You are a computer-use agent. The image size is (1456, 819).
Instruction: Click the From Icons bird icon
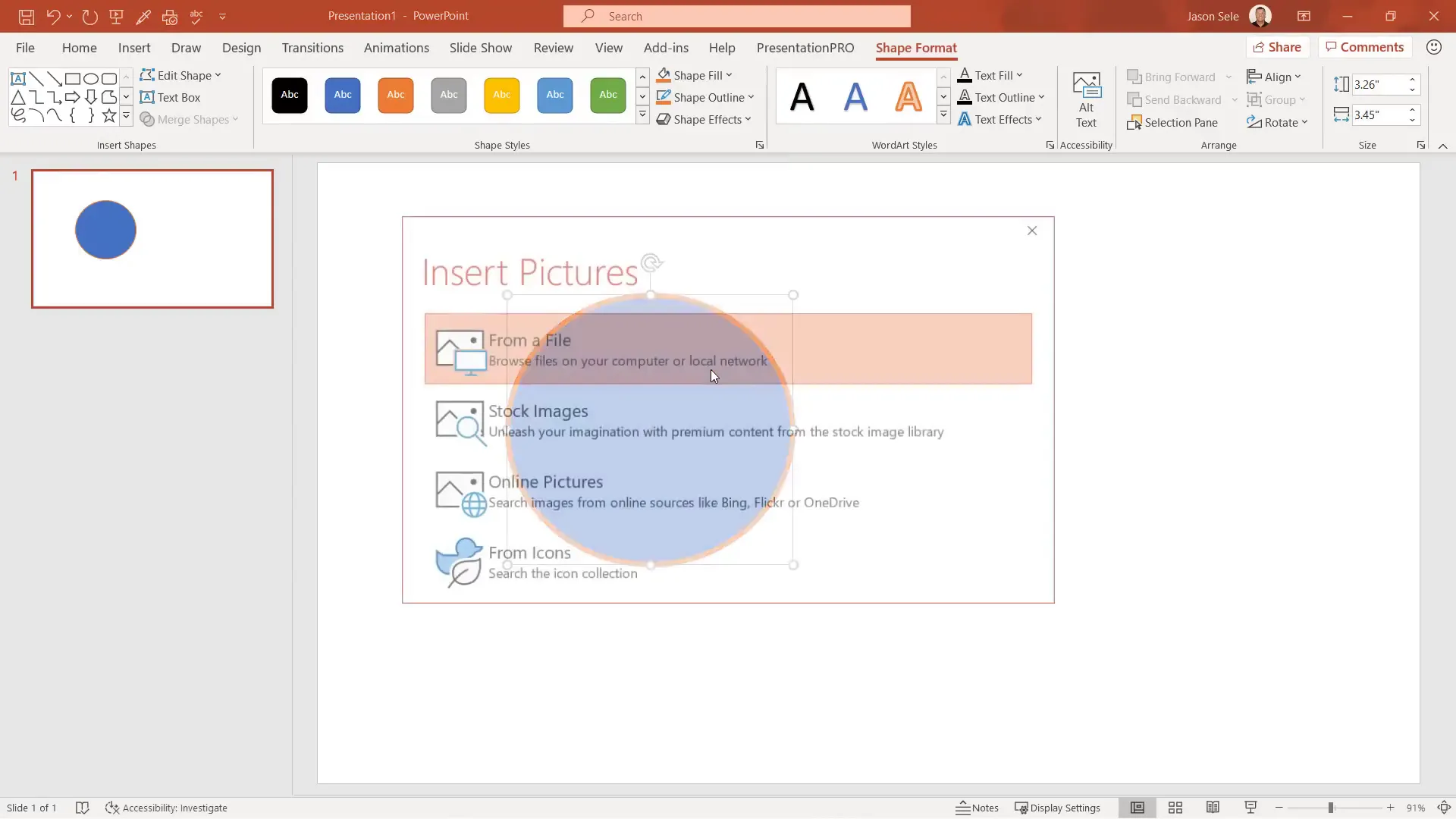coord(460,563)
